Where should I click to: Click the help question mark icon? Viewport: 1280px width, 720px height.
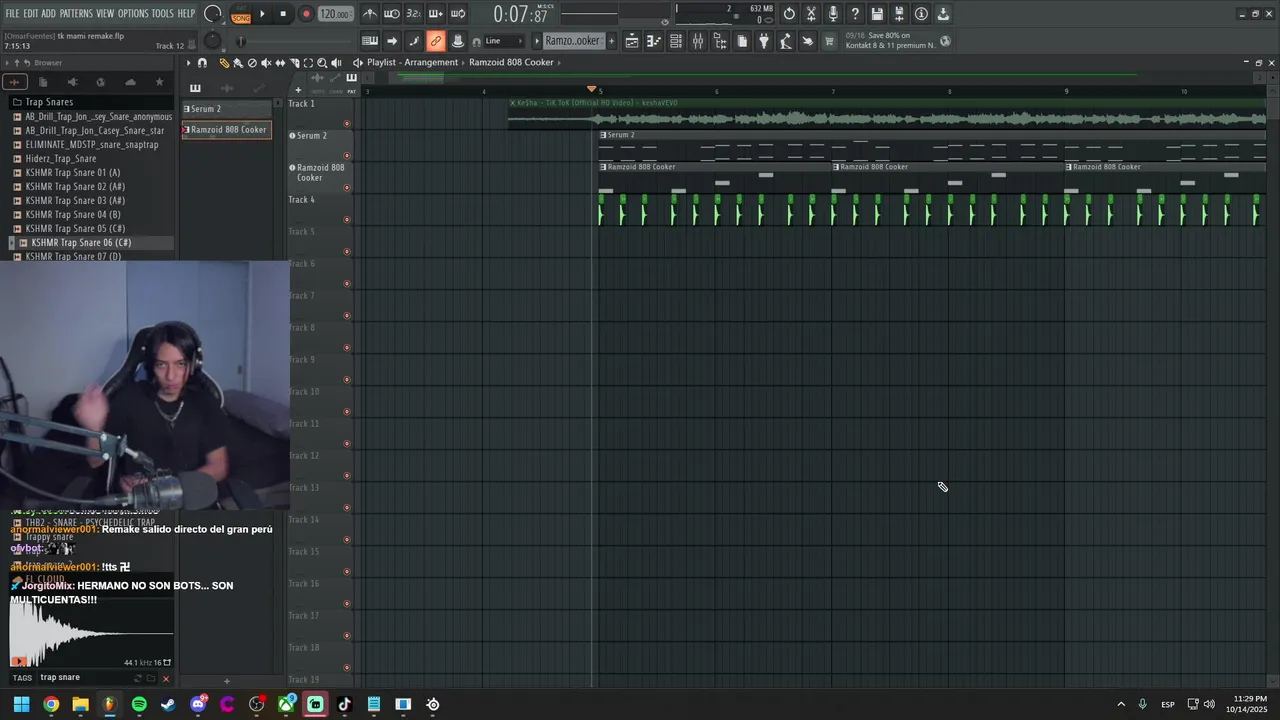pos(855,14)
